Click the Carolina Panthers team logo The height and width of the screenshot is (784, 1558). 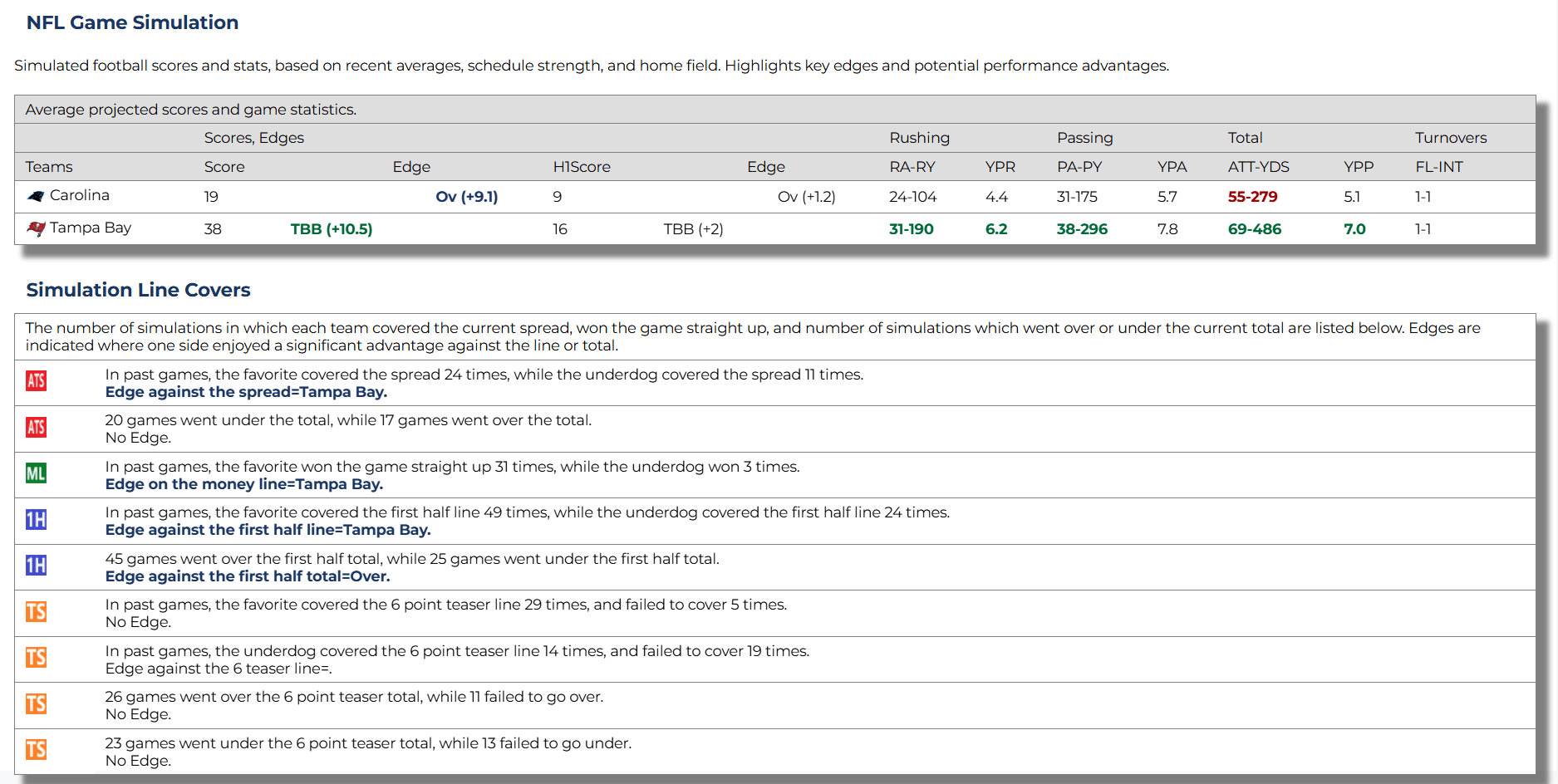point(36,197)
